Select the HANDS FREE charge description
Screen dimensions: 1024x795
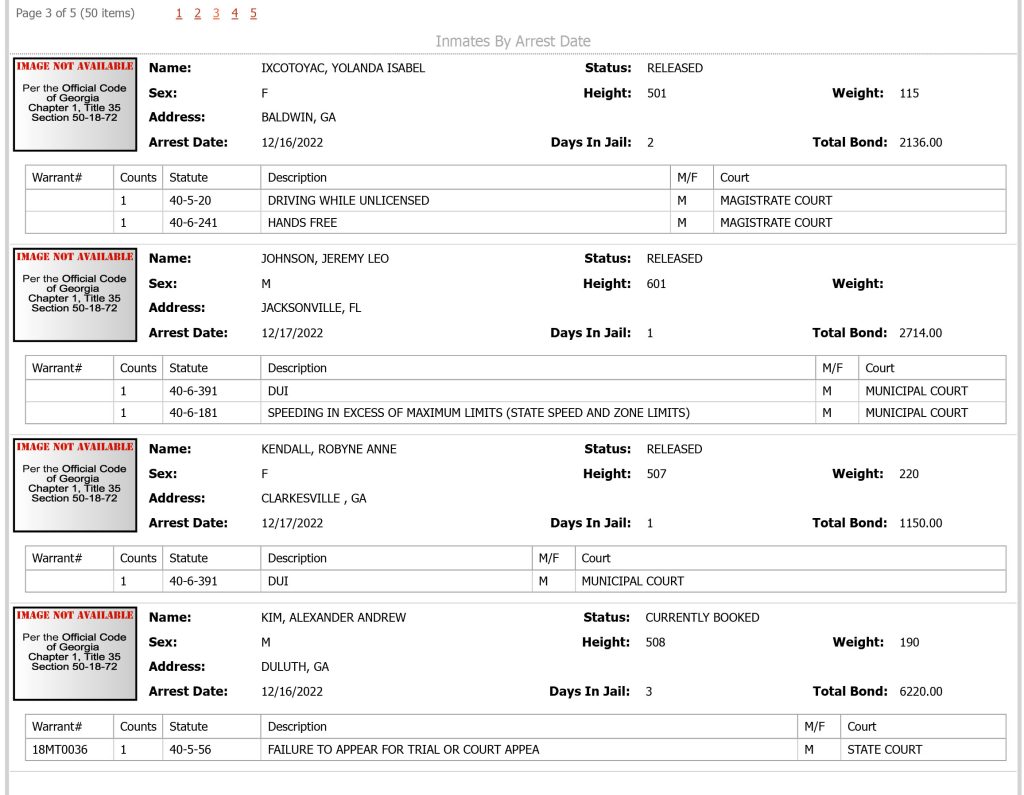pos(302,223)
